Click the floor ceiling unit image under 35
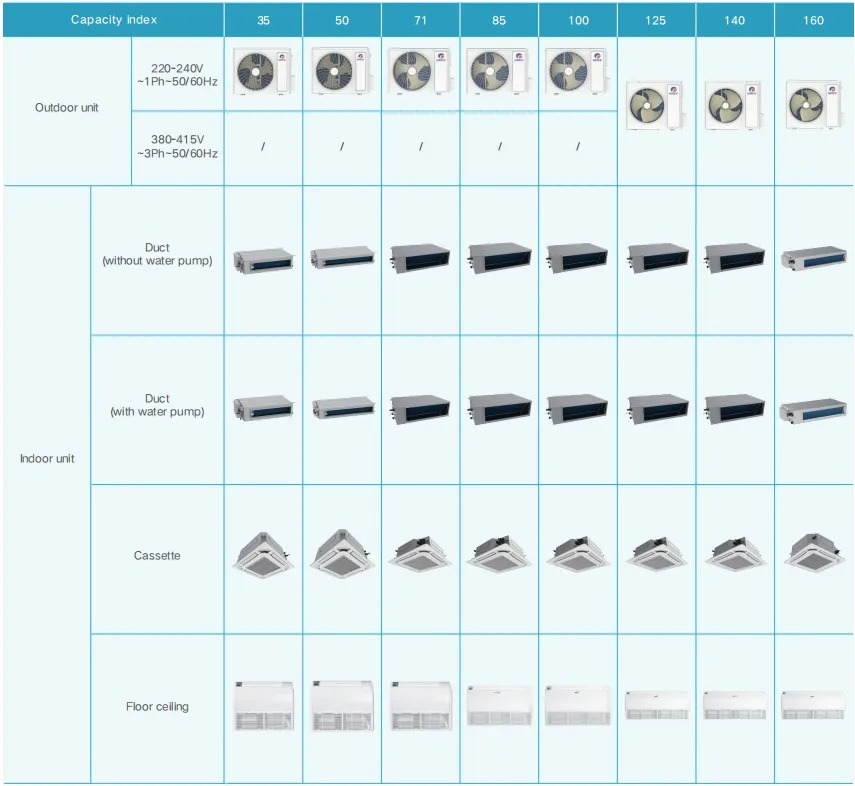 (262, 706)
